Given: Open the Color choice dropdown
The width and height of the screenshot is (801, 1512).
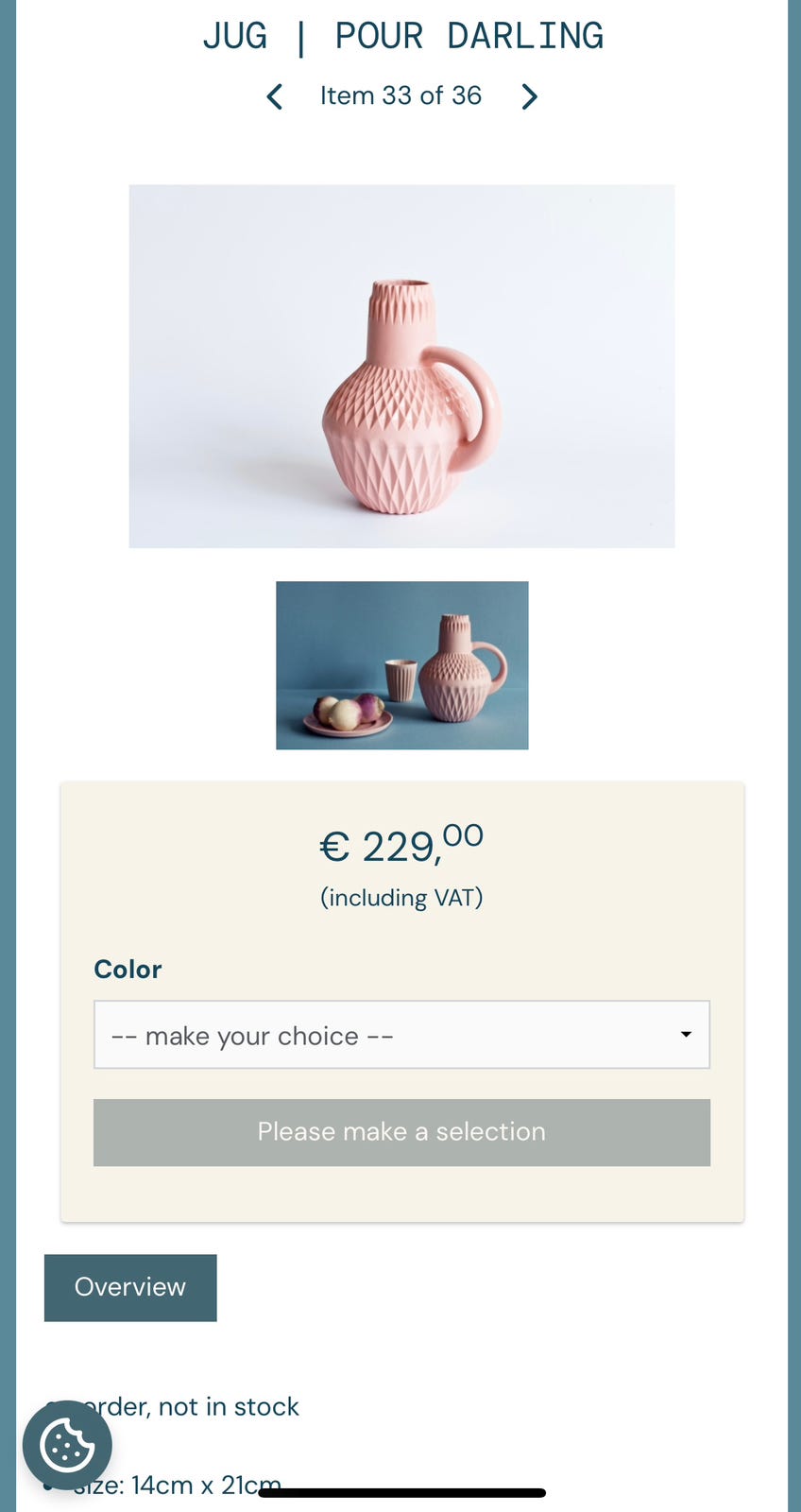Looking at the screenshot, I should (401, 1035).
